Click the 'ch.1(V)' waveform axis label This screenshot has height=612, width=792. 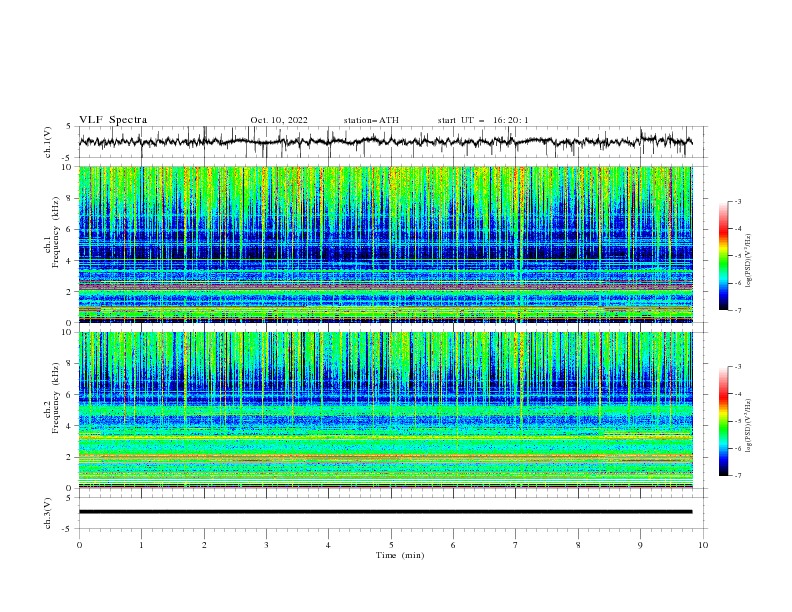(48, 142)
